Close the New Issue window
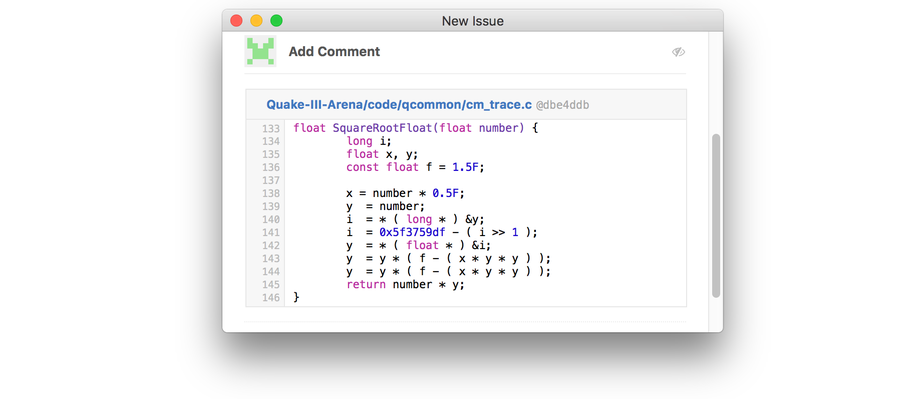 pyautogui.click(x=236, y=21)
